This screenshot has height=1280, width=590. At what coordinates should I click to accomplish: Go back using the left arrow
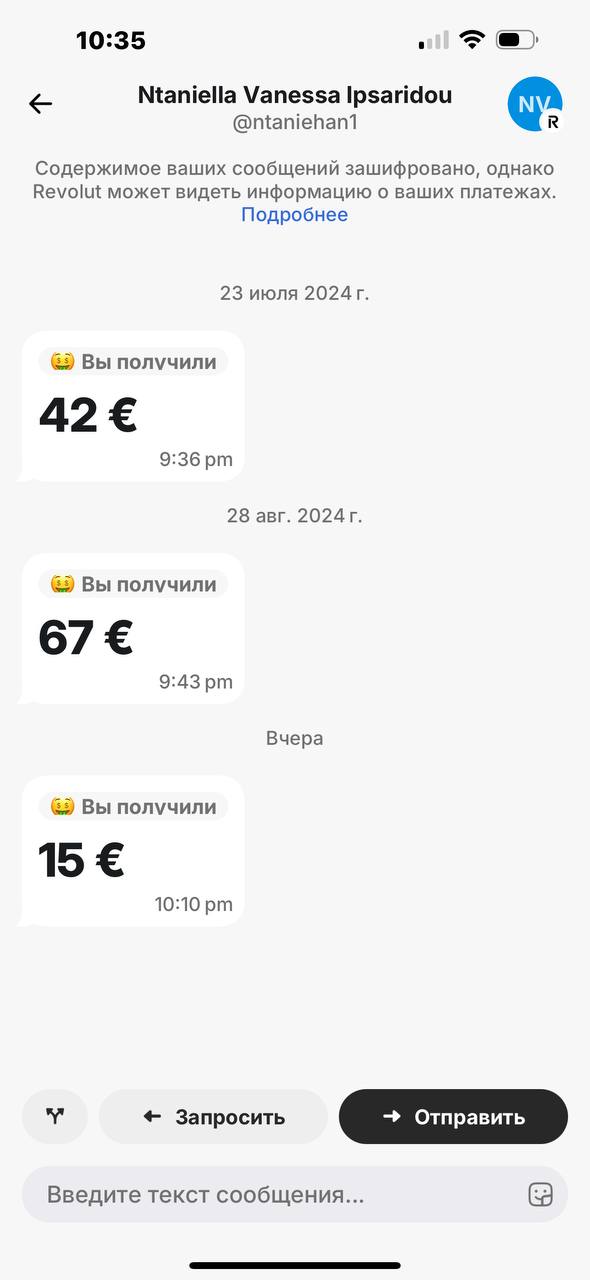tap(40, 103)
